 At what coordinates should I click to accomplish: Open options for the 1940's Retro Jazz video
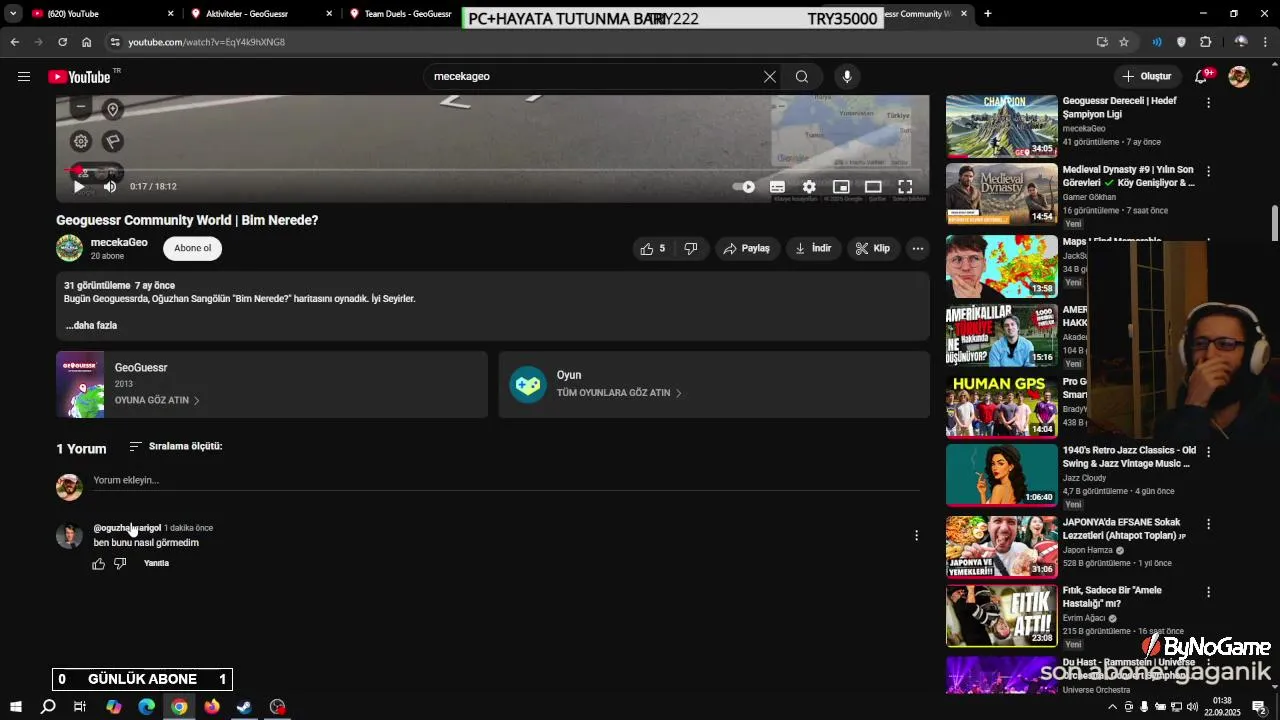coord(1208,452)
